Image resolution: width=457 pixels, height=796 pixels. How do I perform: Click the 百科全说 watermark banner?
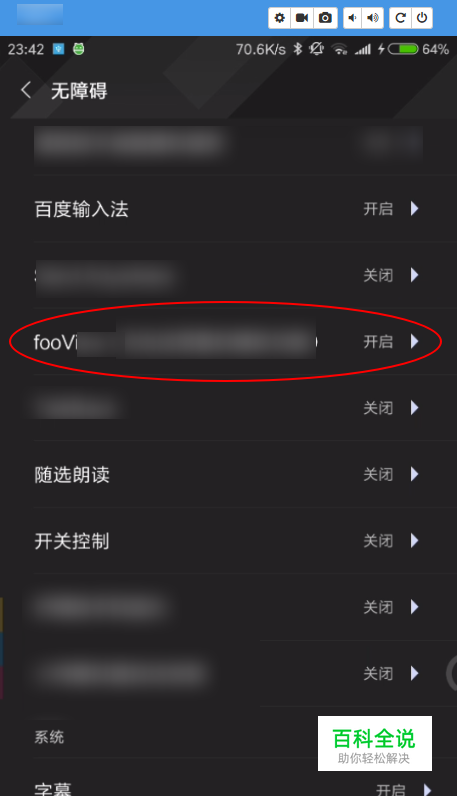tap(375, 743)
